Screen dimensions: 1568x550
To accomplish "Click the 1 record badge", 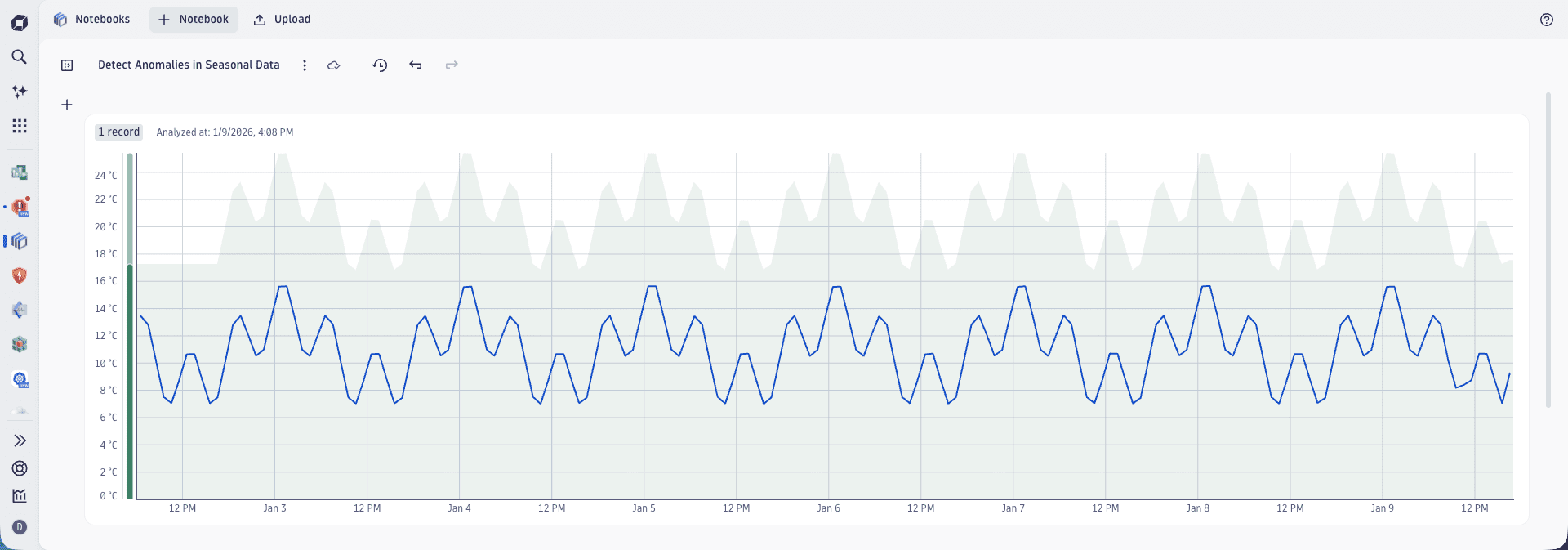I will coord(119,132).
